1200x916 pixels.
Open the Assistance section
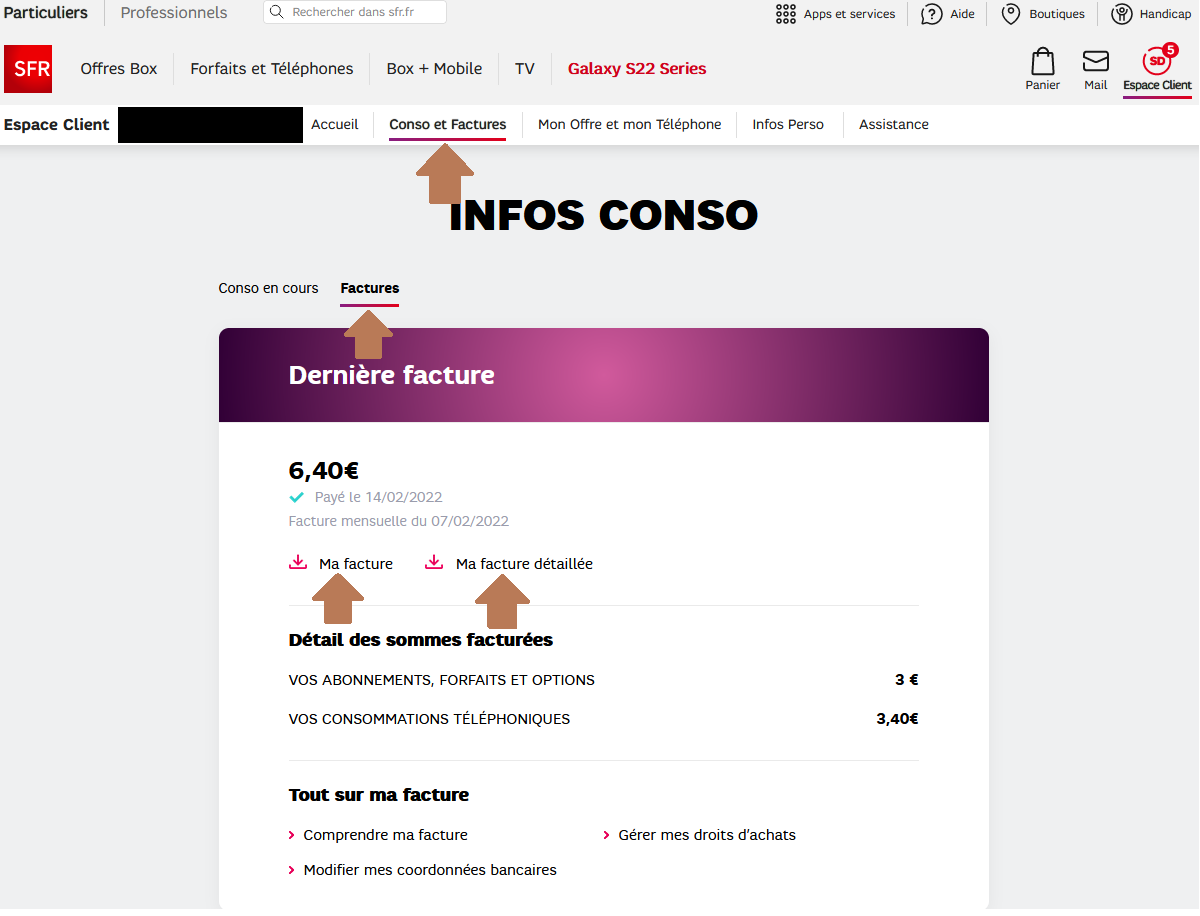click(894, 124)
